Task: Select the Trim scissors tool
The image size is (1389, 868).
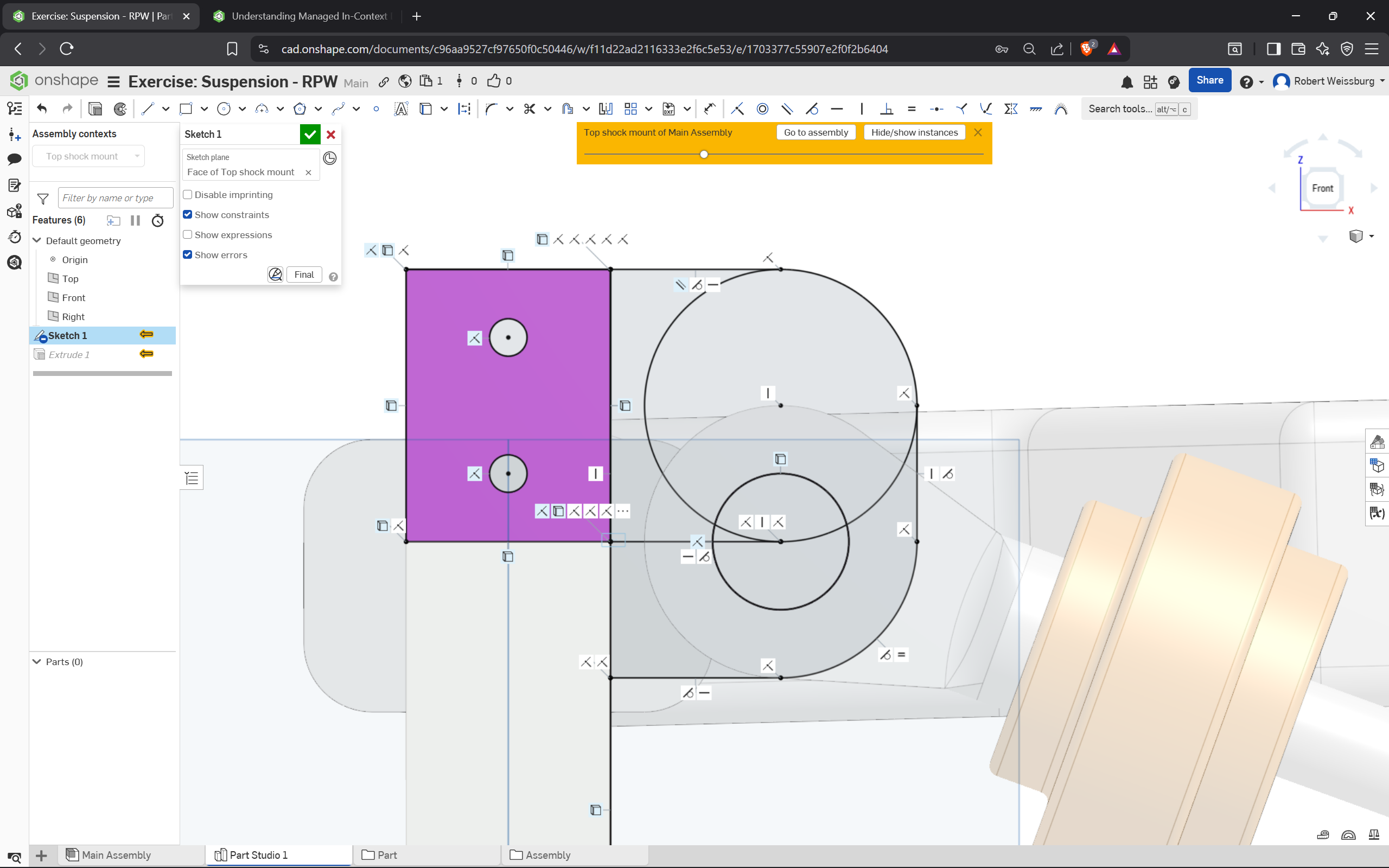Action: [529, 109]
